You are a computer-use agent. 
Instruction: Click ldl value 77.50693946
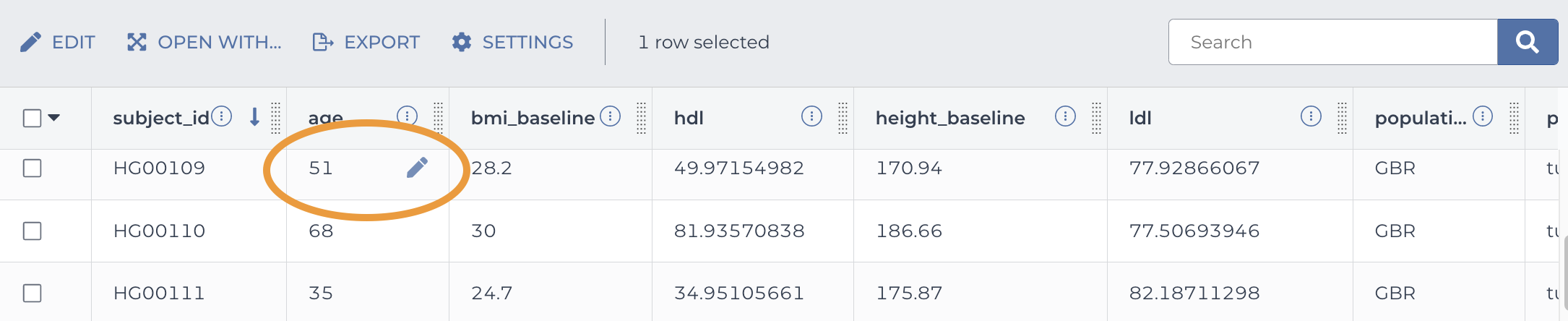[x=1194, y=231]
